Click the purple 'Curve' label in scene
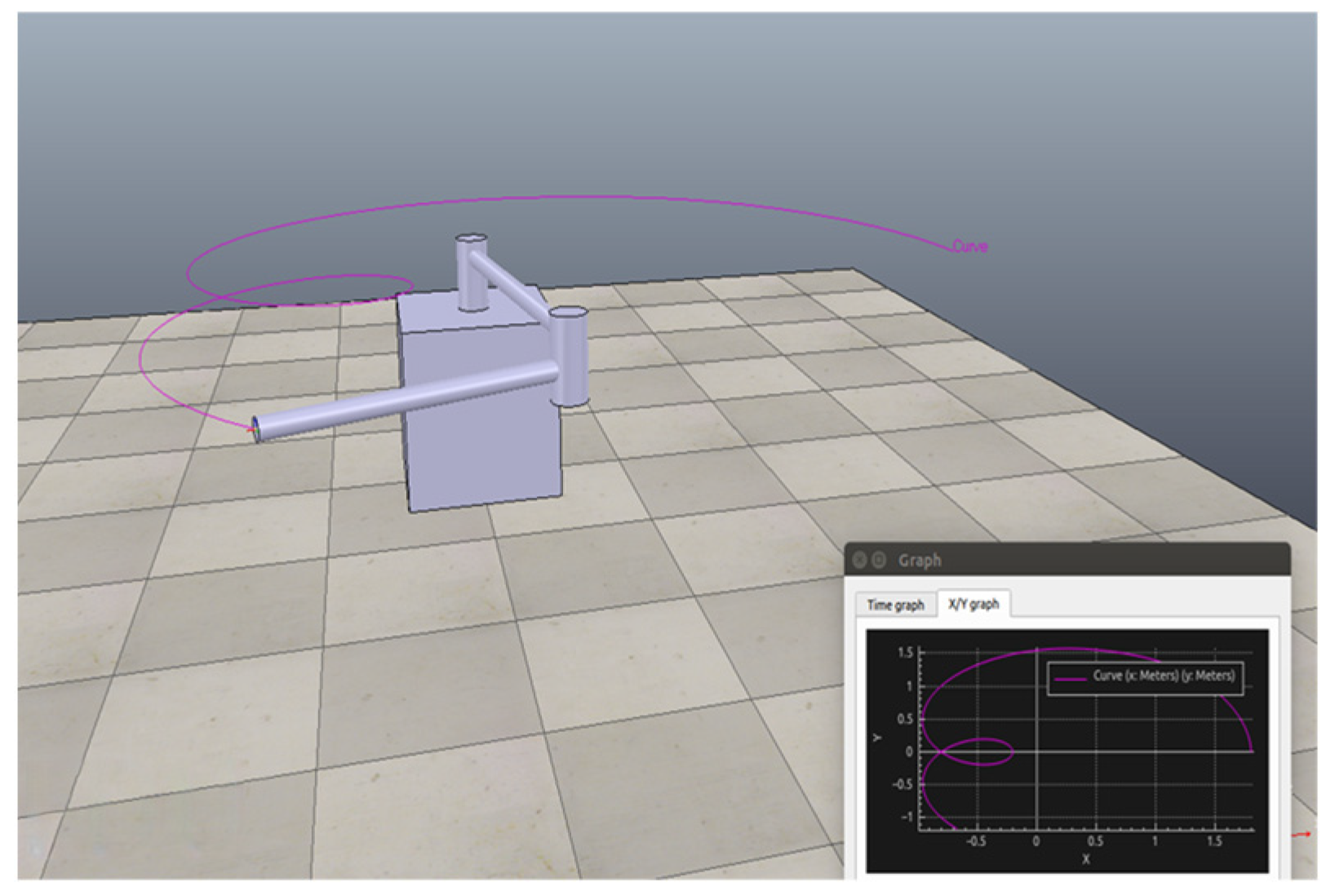Image resolution: width=1335 pixels, height=896 pixels. pos(969,246)
